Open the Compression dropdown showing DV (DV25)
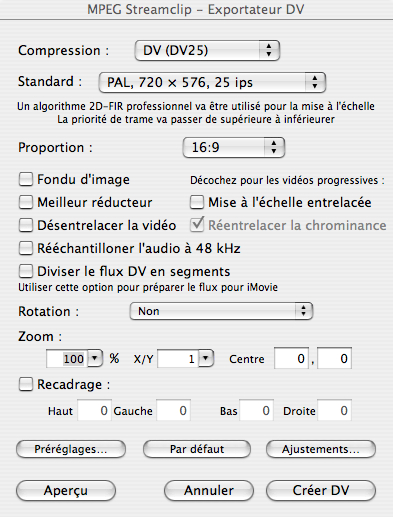This screenshot has height=517, width=393. tap(207, 51)
